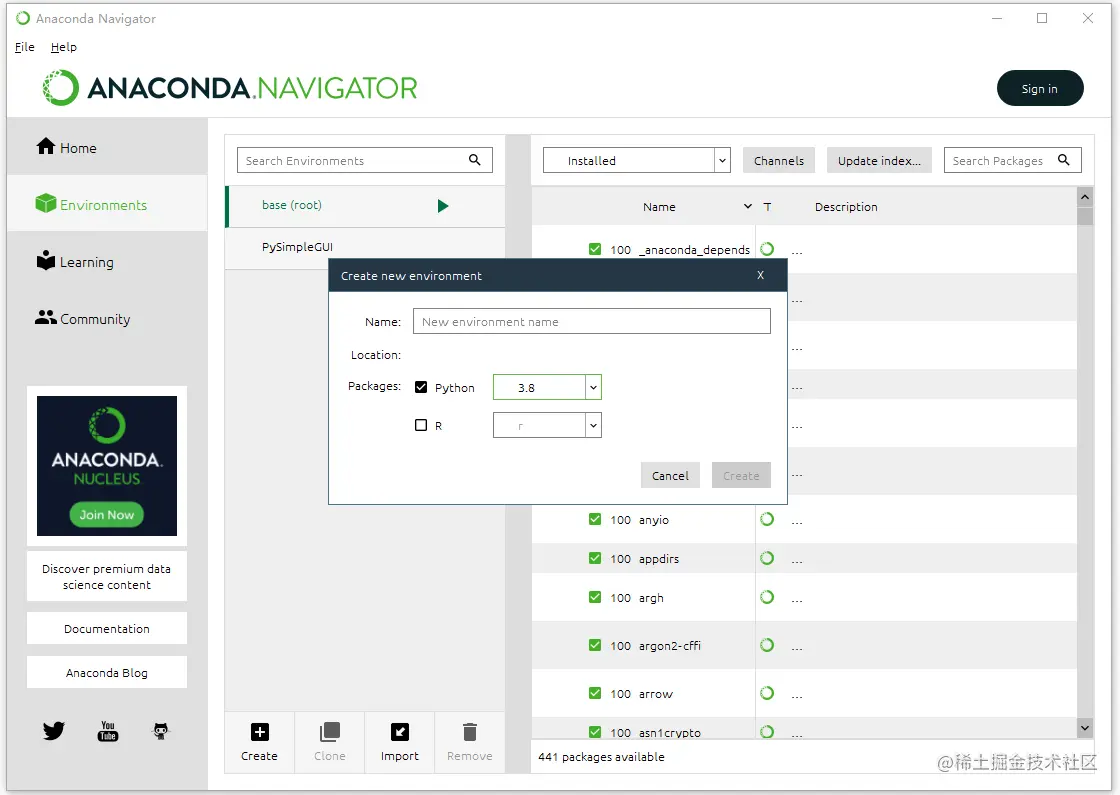Screen dimensions: 1120x795
Task: Open the Documentation link
Action: click(107, 629)
